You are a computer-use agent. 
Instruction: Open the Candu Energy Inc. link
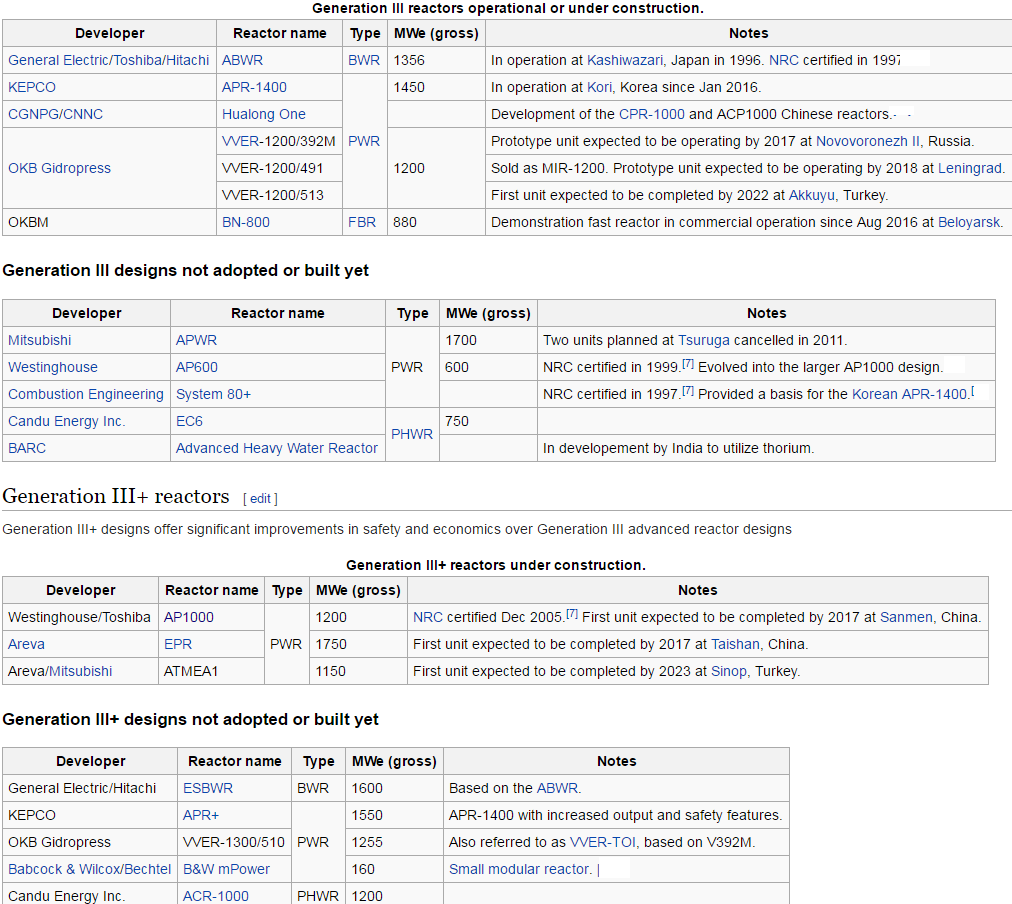pyautogui.click(x=66, y=421)
